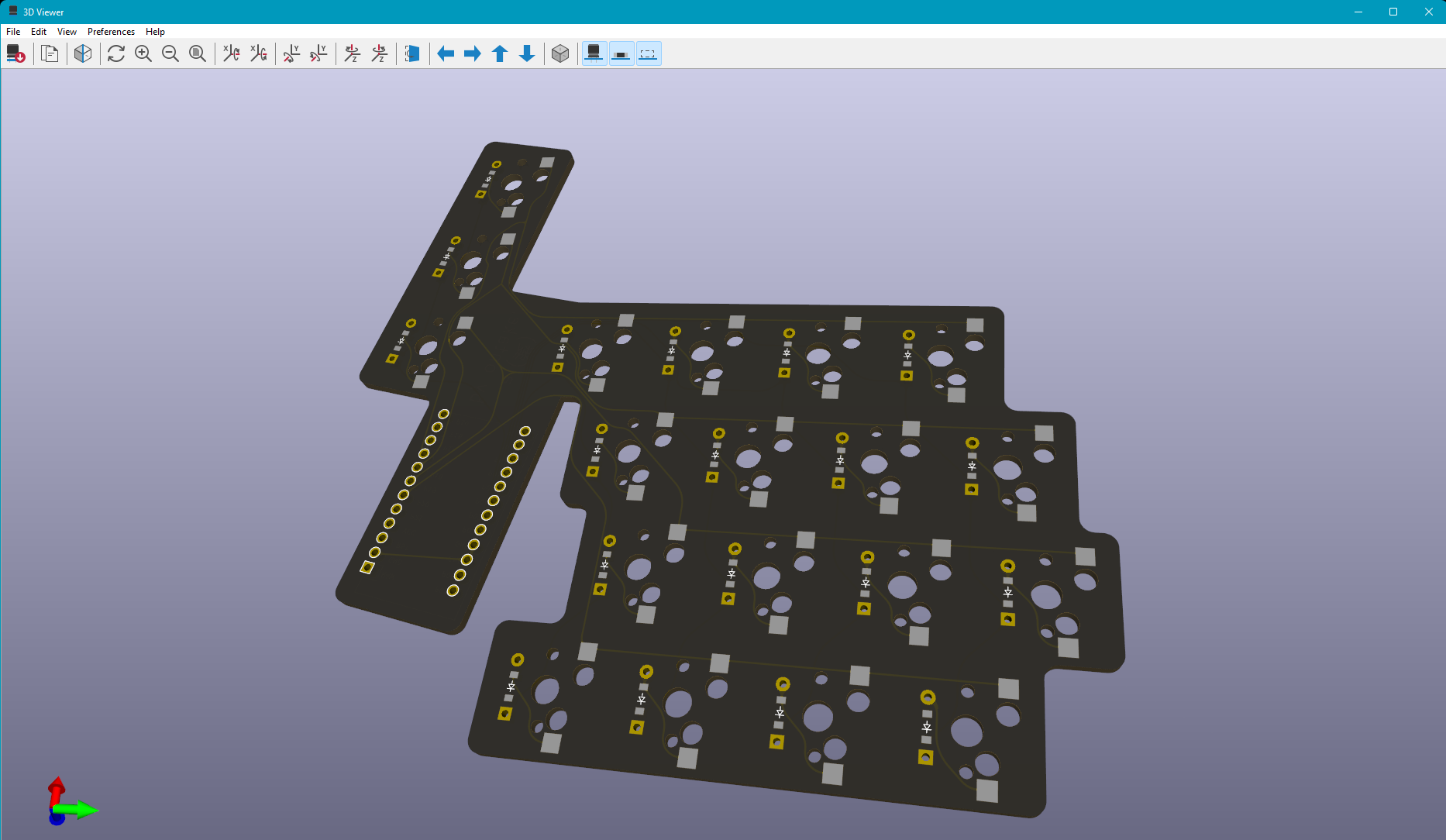
Task: Open the File menu
Action: pos(13,32)
